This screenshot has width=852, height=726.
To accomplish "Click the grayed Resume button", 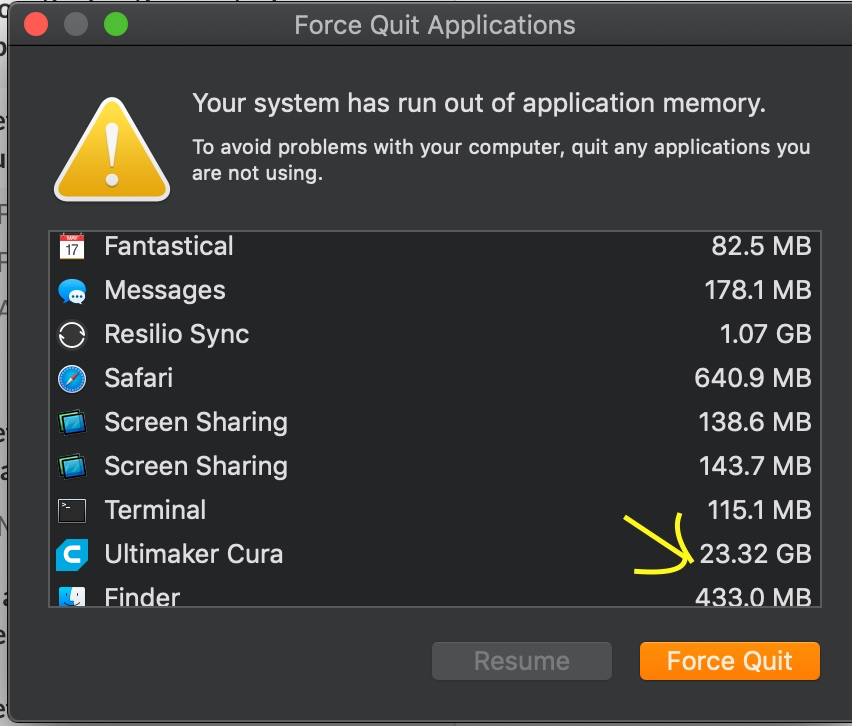I will tap(522, 661).
